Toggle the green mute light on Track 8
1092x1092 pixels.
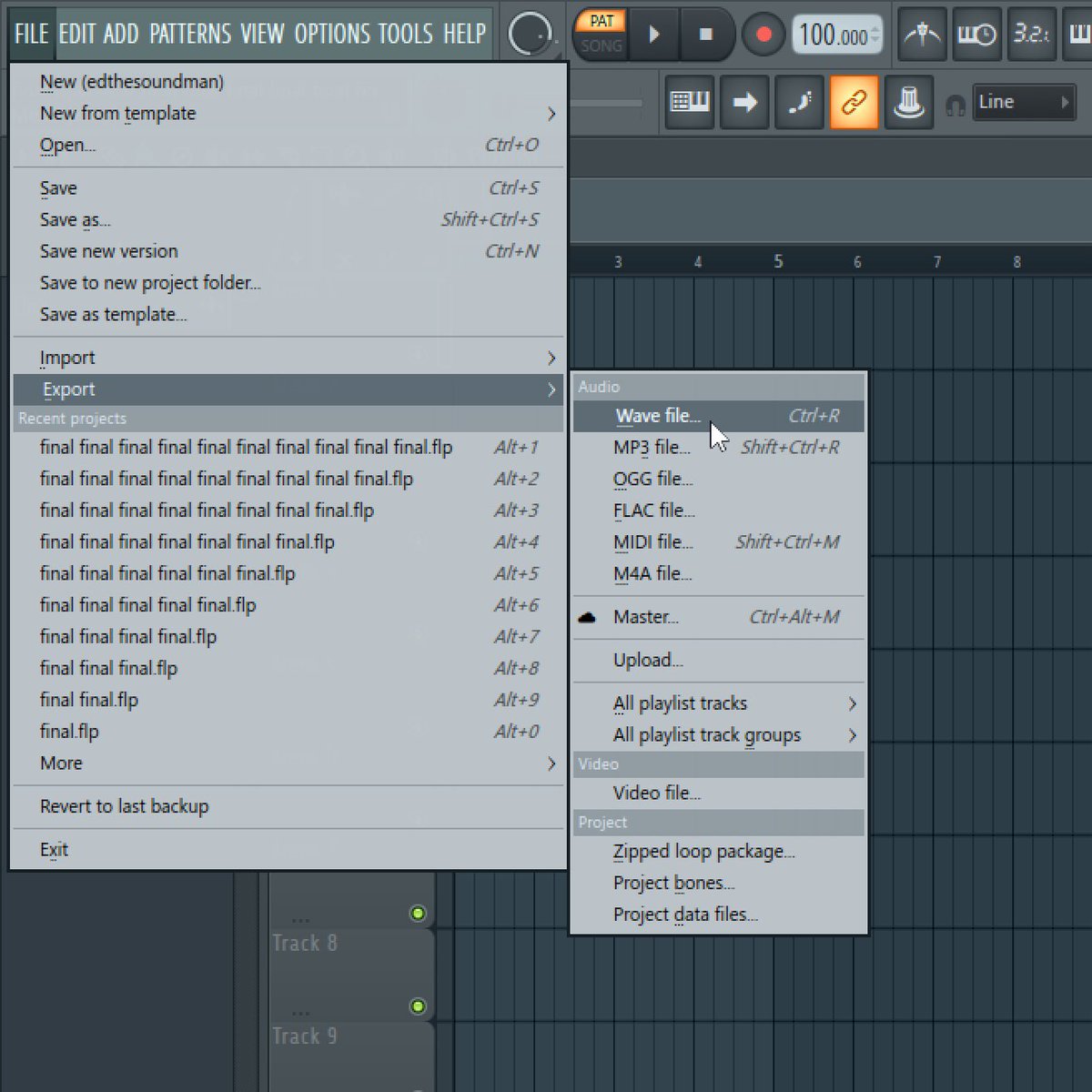(418, 913)
